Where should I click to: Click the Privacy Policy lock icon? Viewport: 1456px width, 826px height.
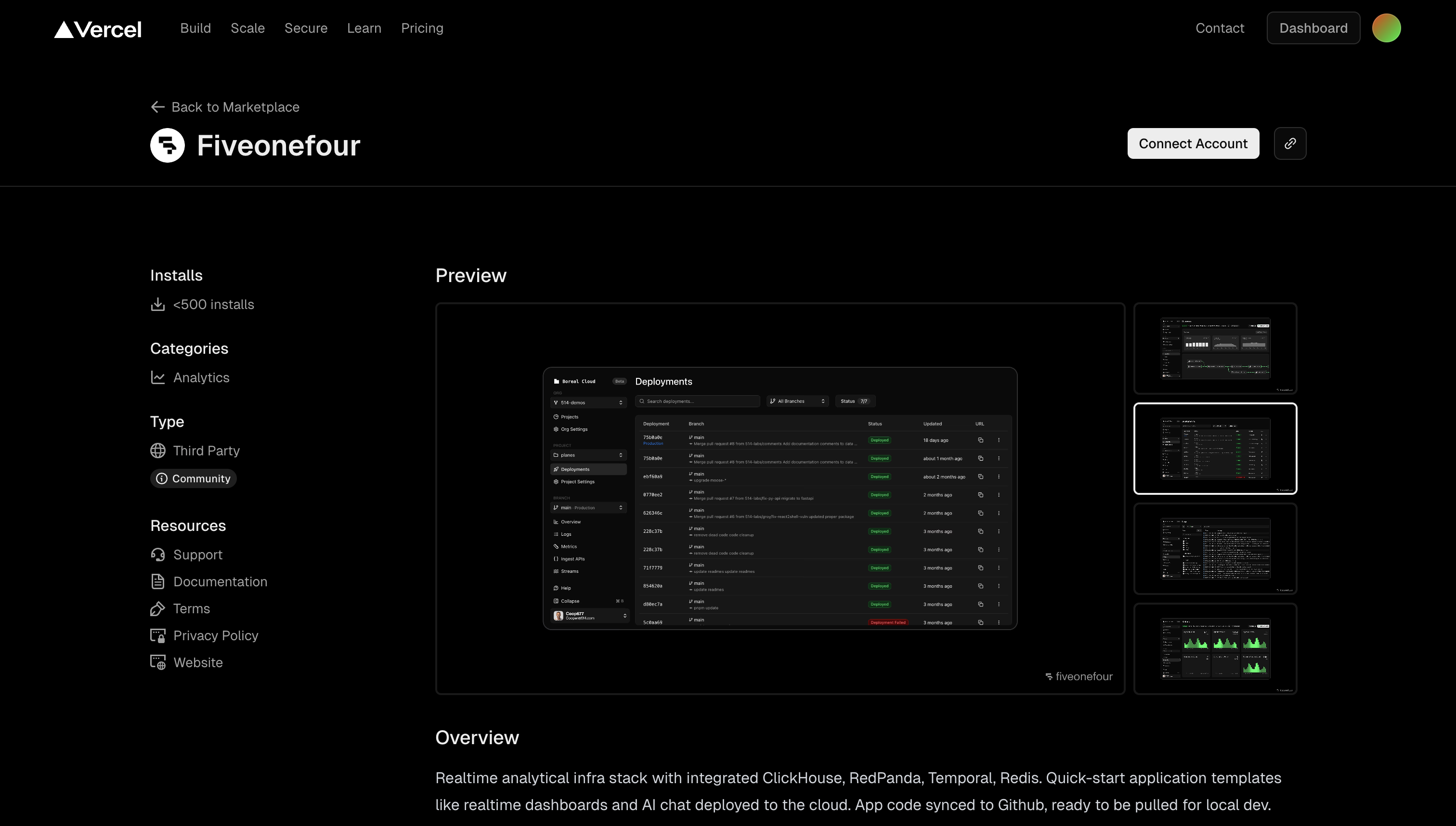[158, 635]
